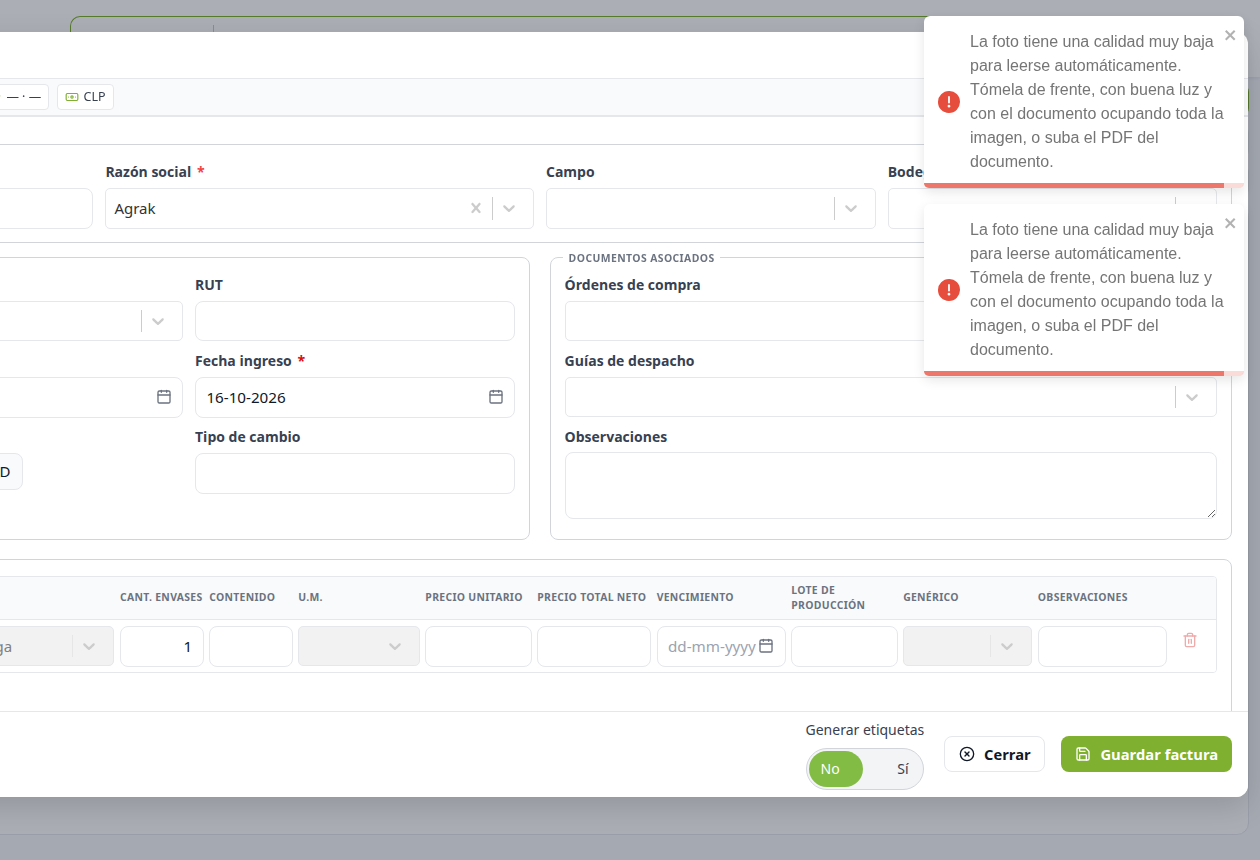Open the Fecha ingreso calendar picker

point(496,397)
